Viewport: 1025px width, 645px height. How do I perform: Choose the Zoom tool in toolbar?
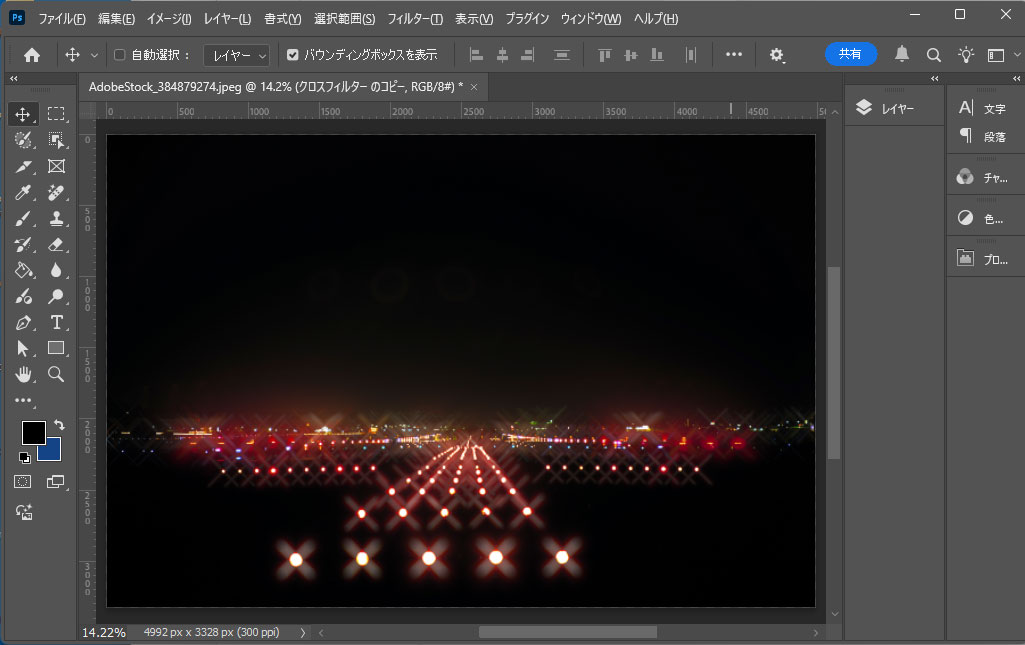point(56,374)
